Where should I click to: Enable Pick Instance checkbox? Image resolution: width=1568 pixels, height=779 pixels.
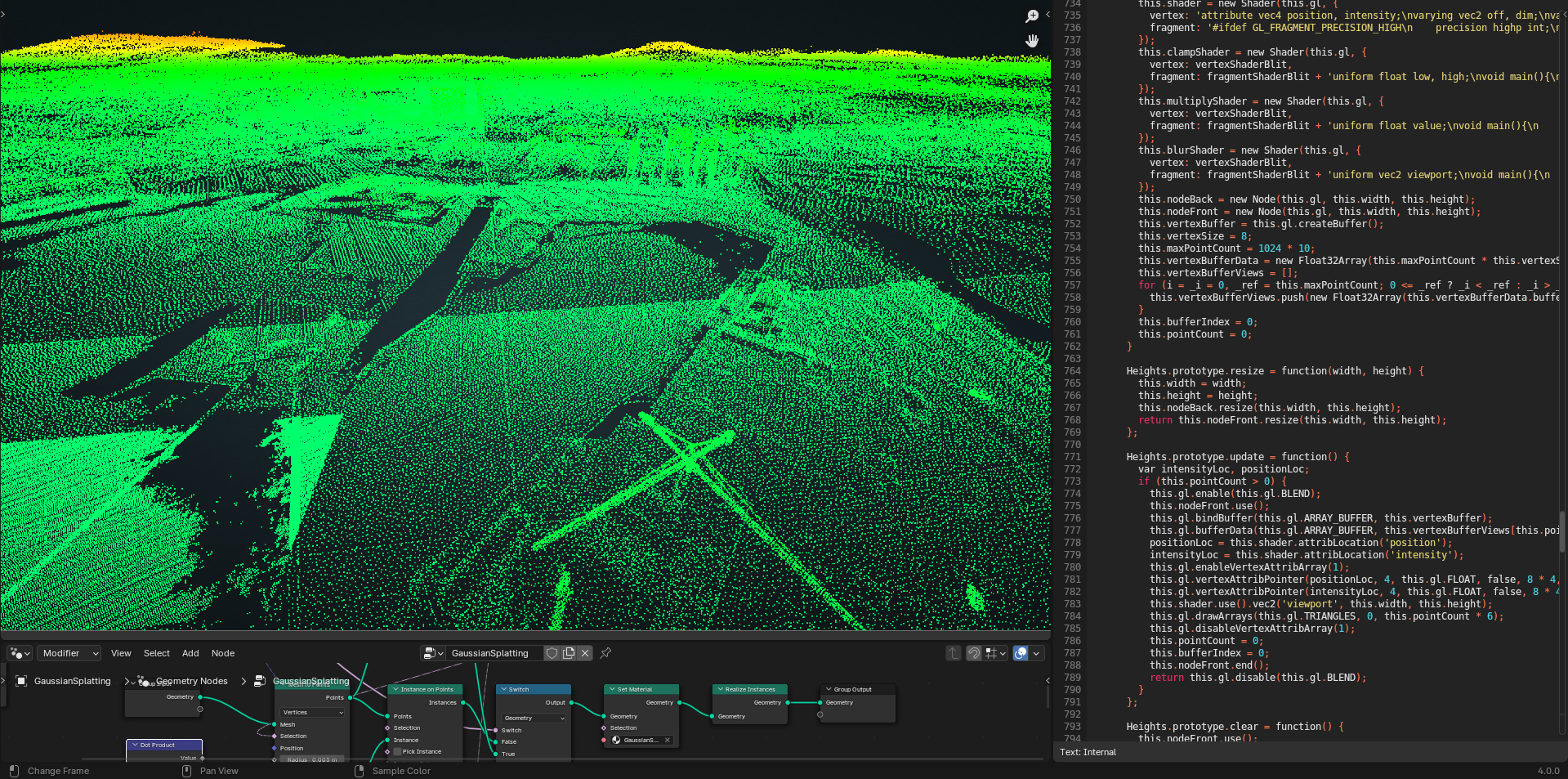pos(398,752)
